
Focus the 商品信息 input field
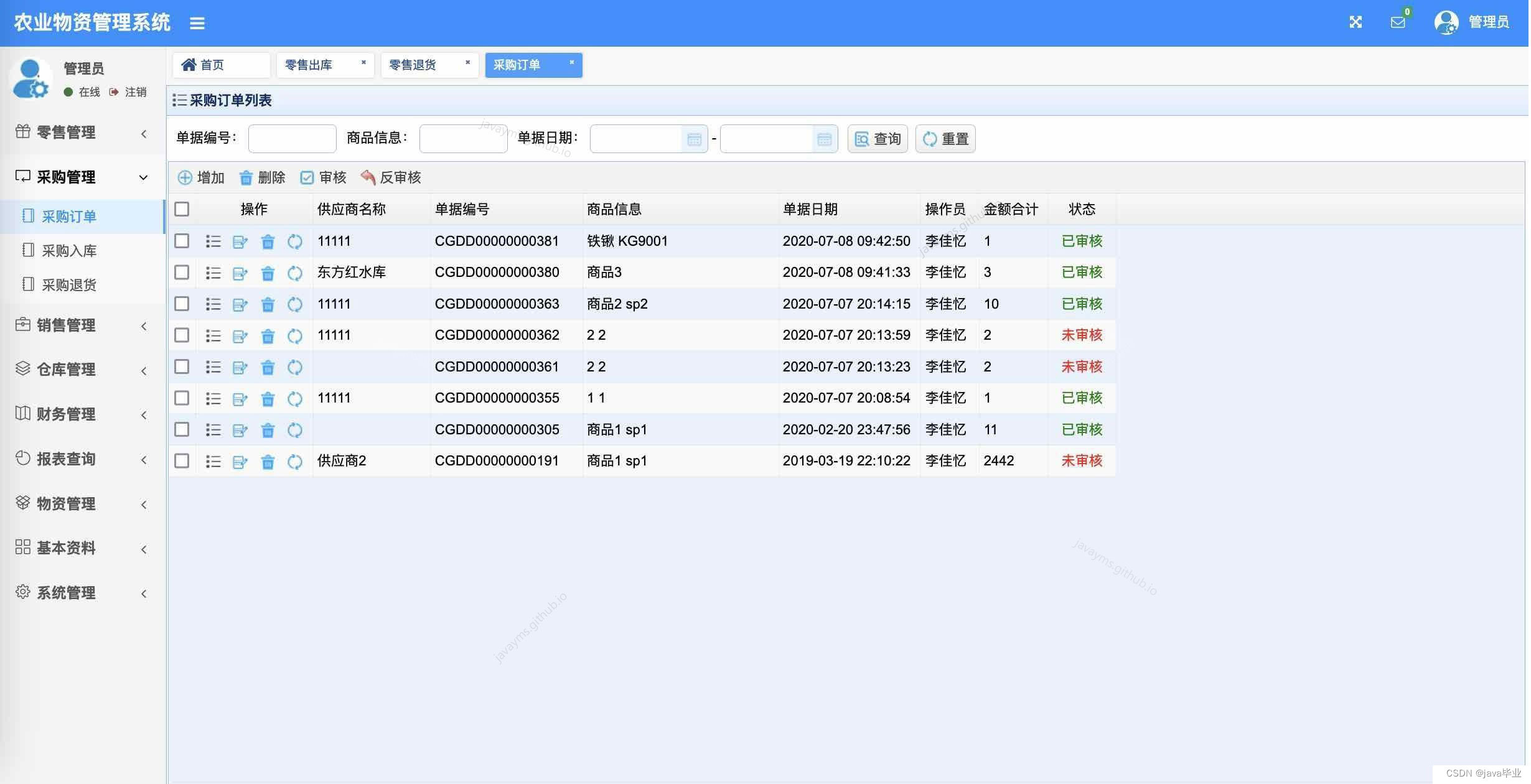464,139
